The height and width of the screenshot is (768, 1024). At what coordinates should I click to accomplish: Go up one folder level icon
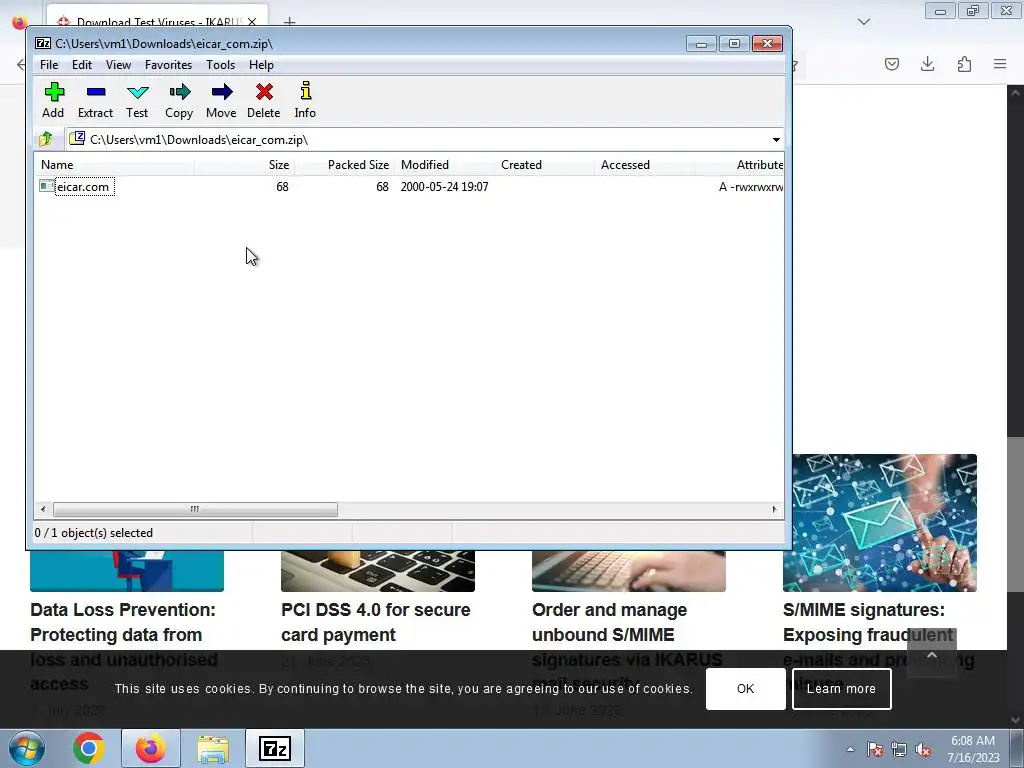coord(46,139)
